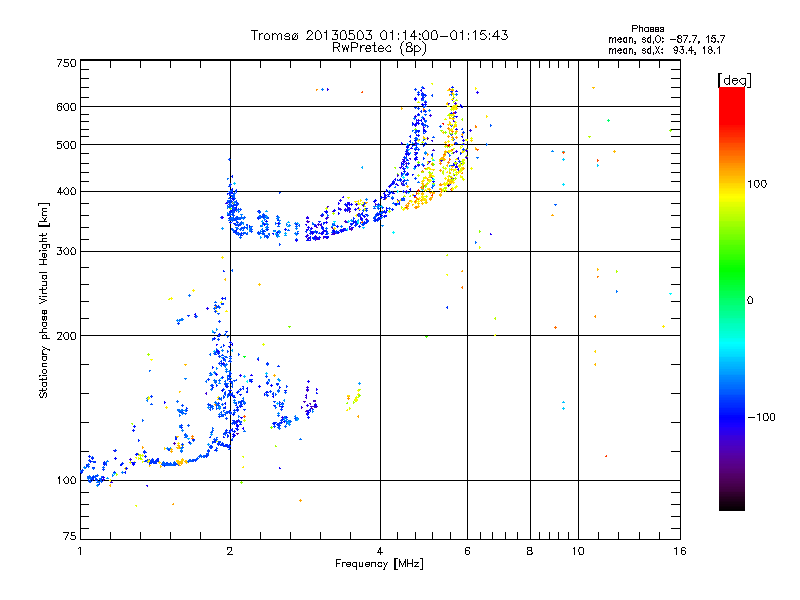The image size is (800, 600).
Task: Click the x-axis '8' tick label
Action: point(530,551)
